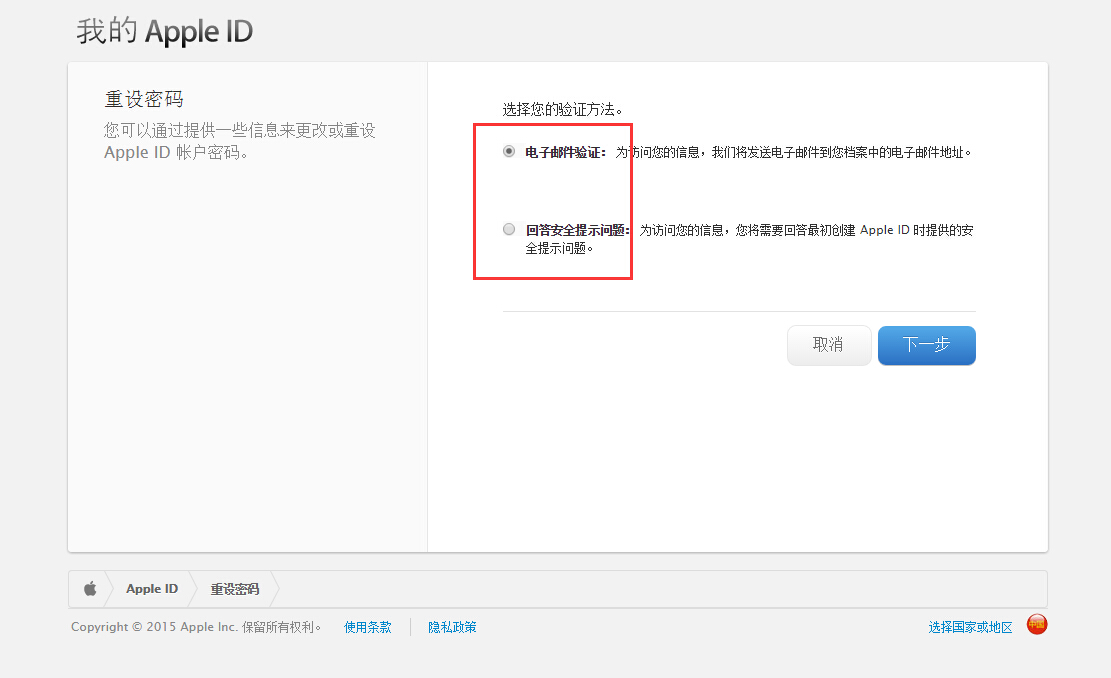The height and width of the screenshot is (678, 1111).
Task: Click the 回答安全提示问题 option label
Action: click(x=577, y=230)
